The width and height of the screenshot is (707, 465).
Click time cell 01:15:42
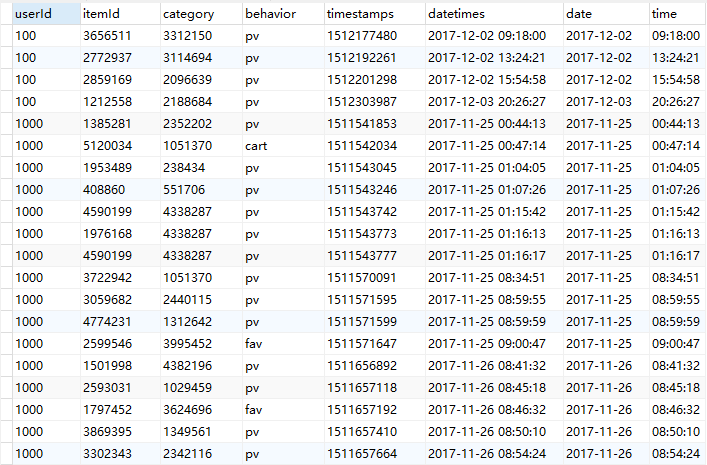pos(678,212)
